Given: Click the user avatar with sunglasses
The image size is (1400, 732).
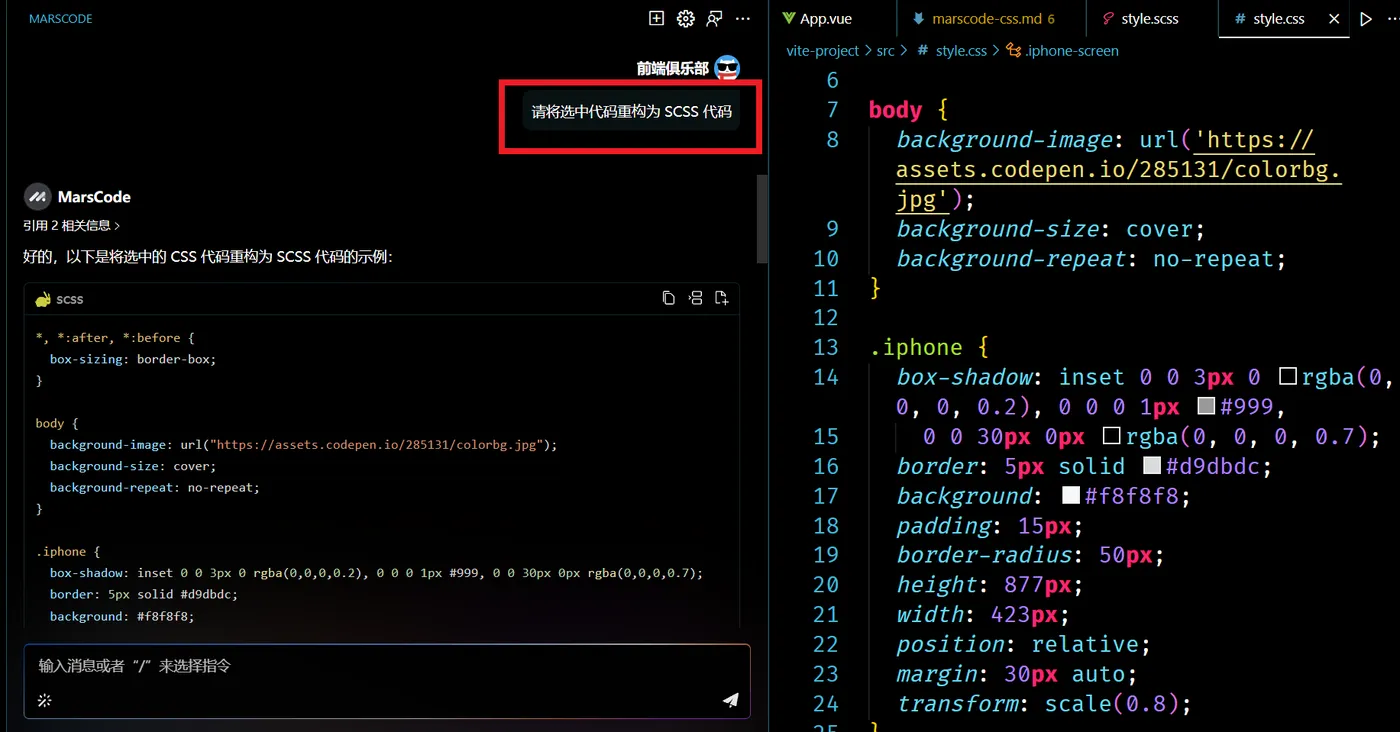Looking at the screenshot, I should (x=727, y=68).
